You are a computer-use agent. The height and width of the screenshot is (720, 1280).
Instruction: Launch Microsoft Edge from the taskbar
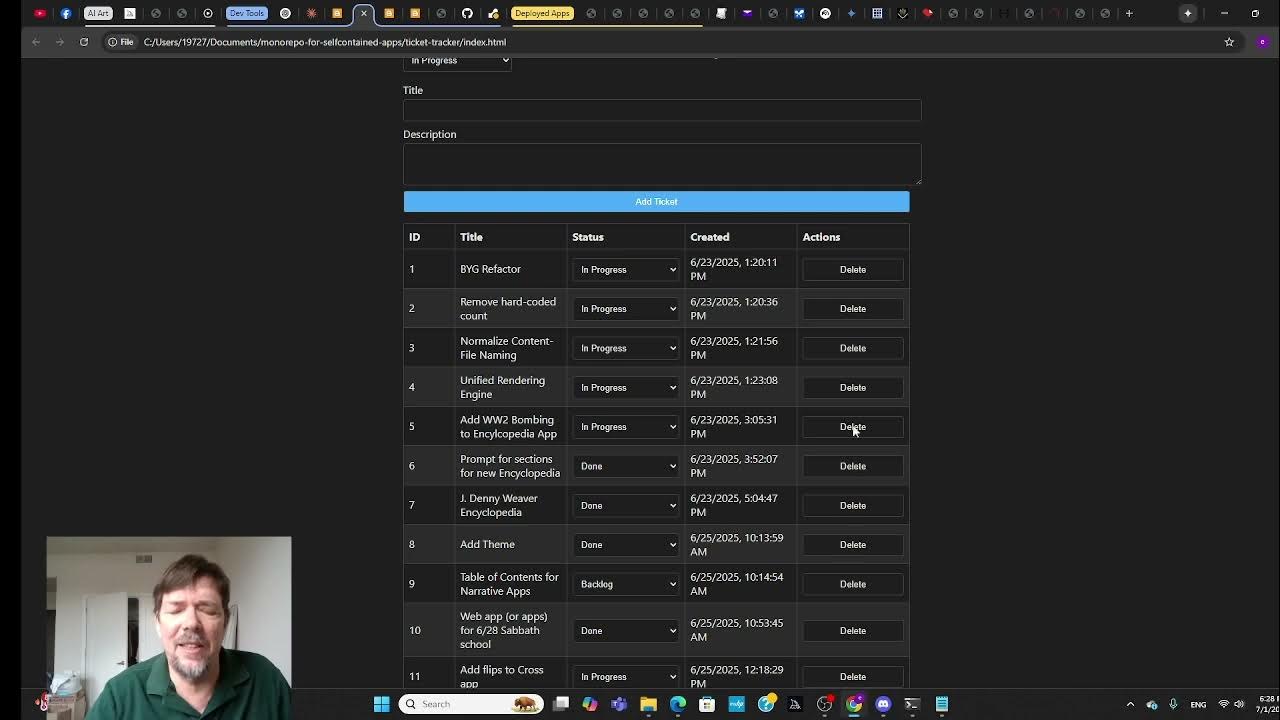677,704
